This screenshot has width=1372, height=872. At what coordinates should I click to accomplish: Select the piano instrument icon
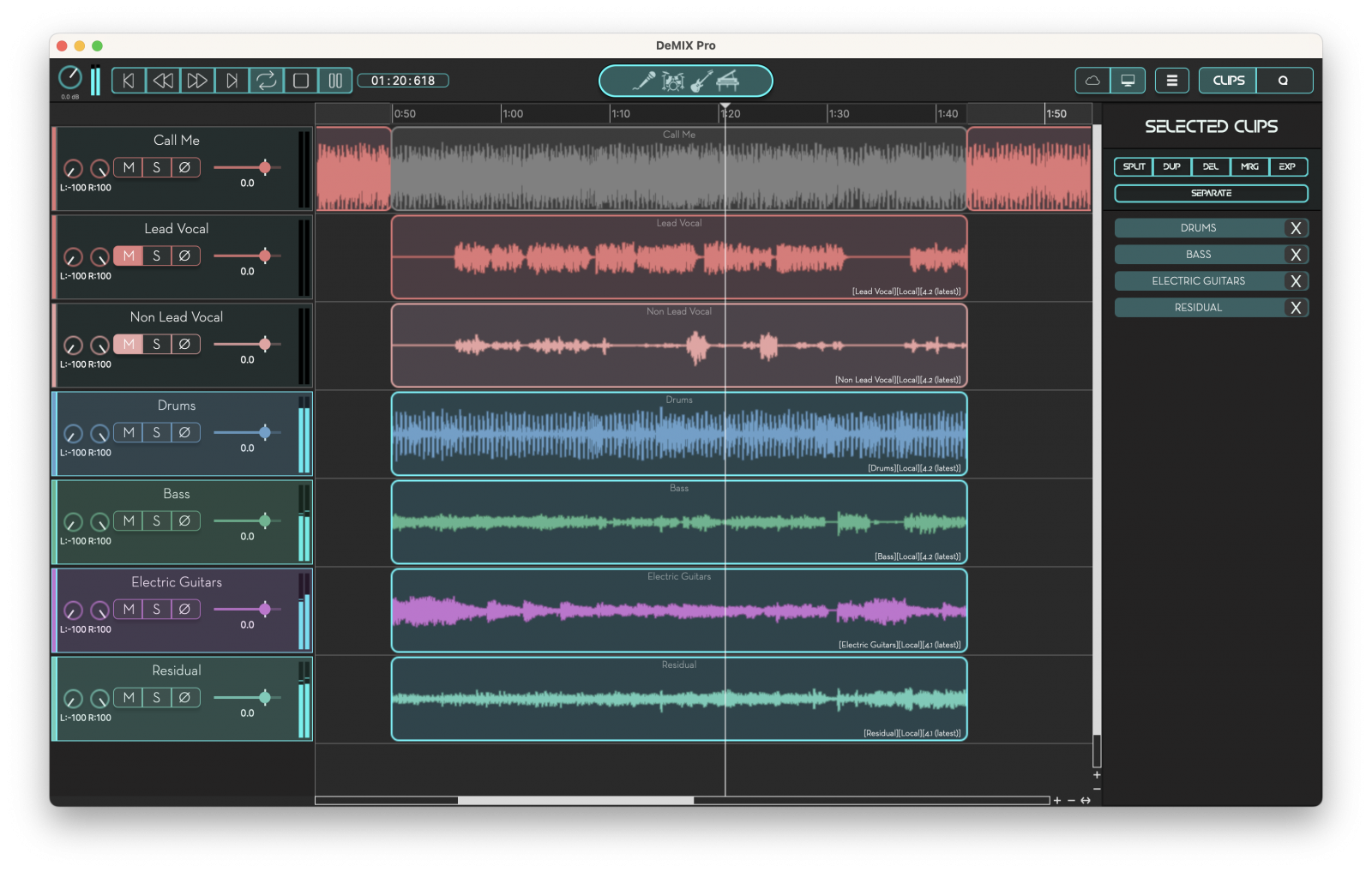click(728, 81)
